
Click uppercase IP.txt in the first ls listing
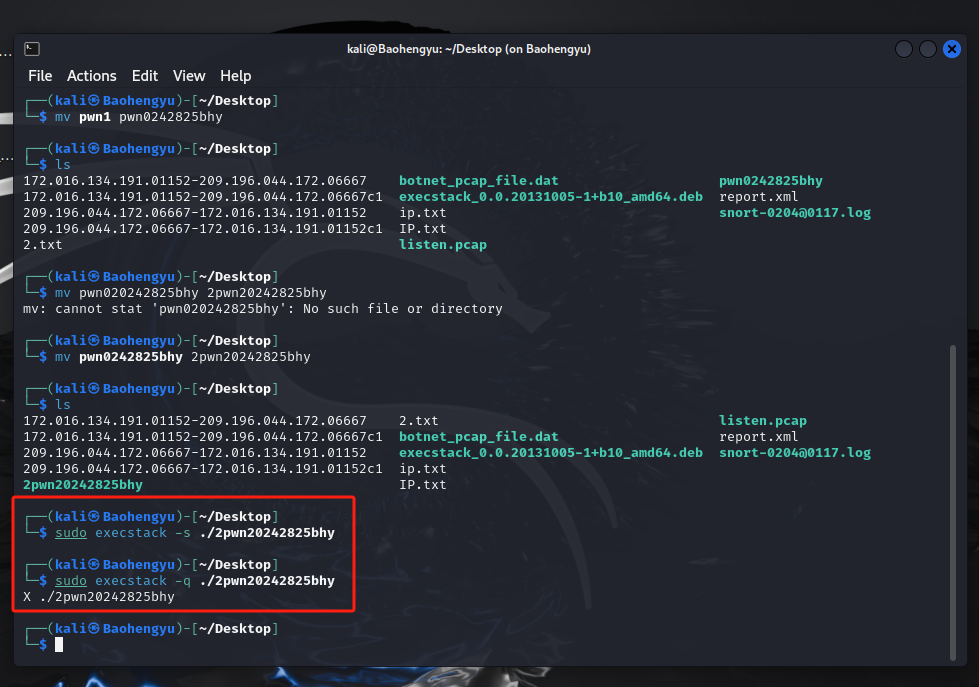click(x=423, y=229)
